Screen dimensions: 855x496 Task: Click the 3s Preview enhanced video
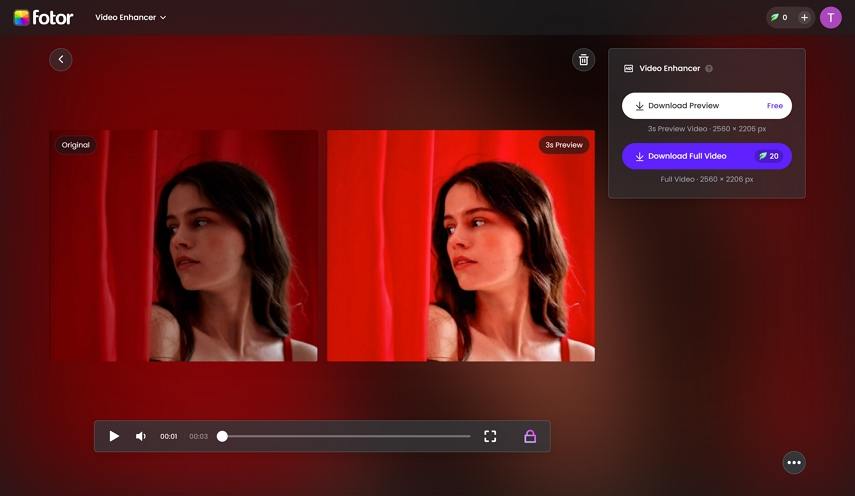point(461,245)
